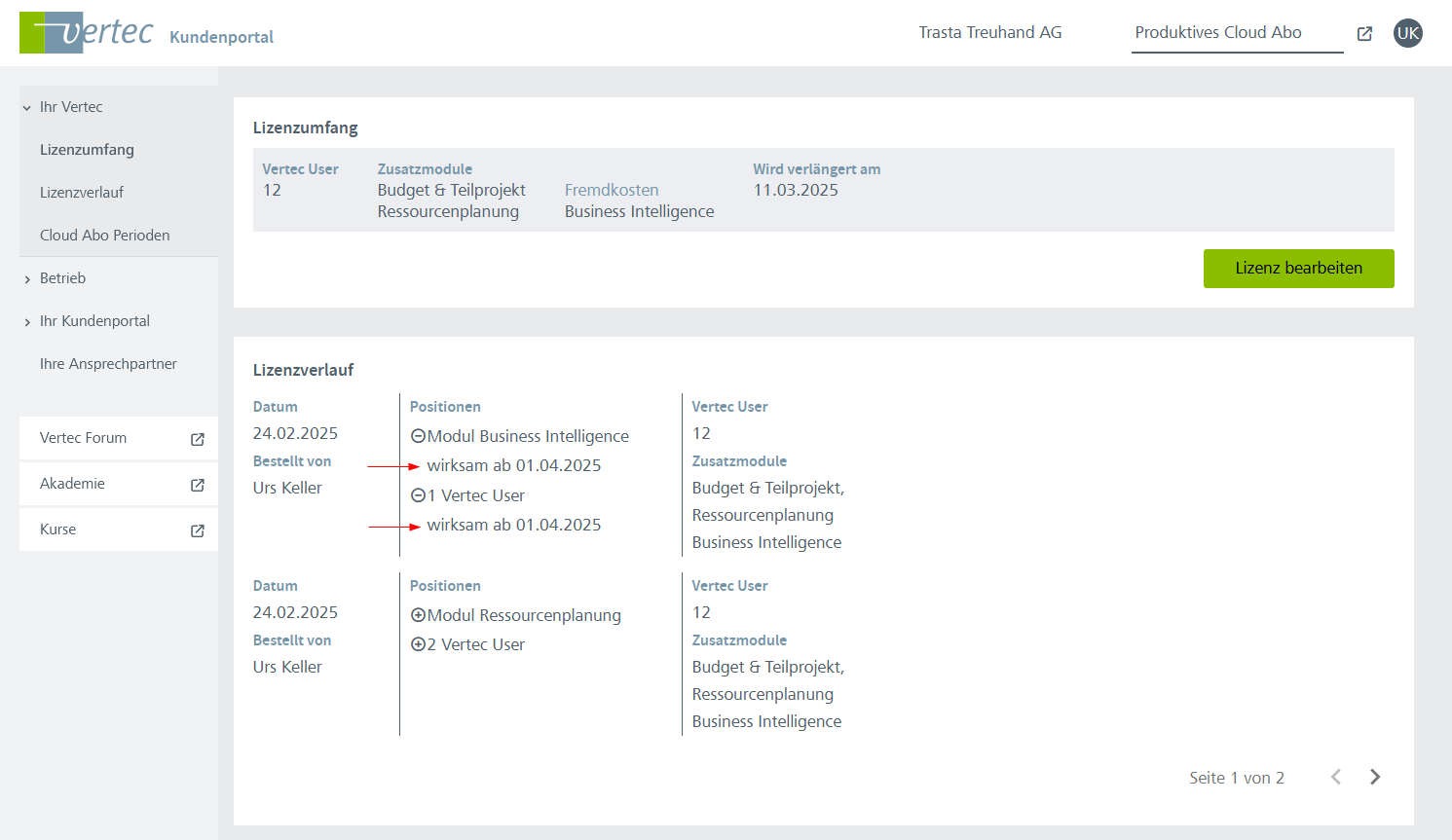Screen dimensions: 1452x840
Task: Open Ihre Ansprechpartner page
Action: (108, 364)
